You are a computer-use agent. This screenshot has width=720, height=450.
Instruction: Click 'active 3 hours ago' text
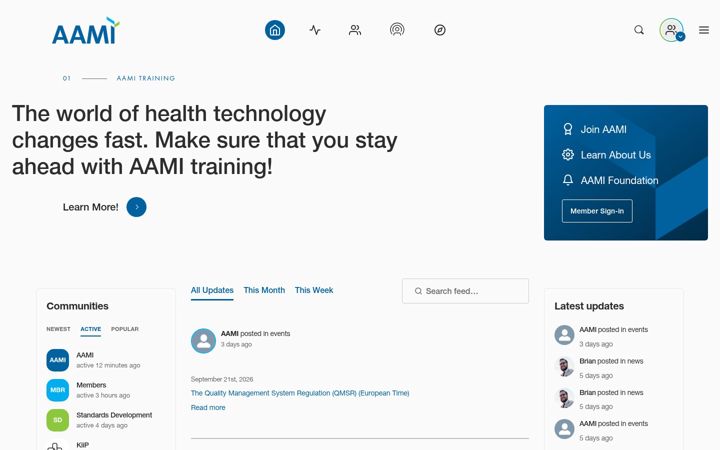pyautogui.click(x=103, y=395)
